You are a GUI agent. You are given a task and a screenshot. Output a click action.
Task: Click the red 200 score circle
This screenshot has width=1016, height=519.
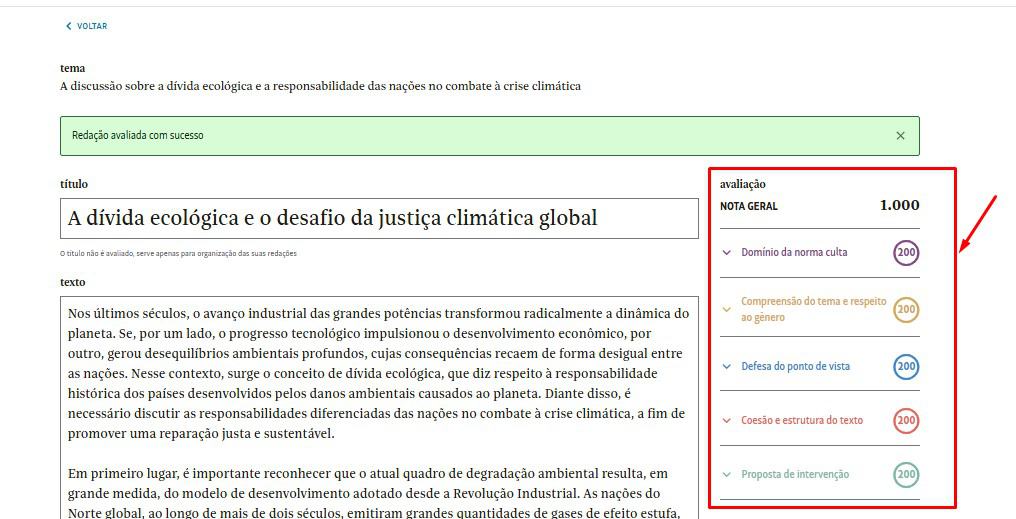(906, 421)
